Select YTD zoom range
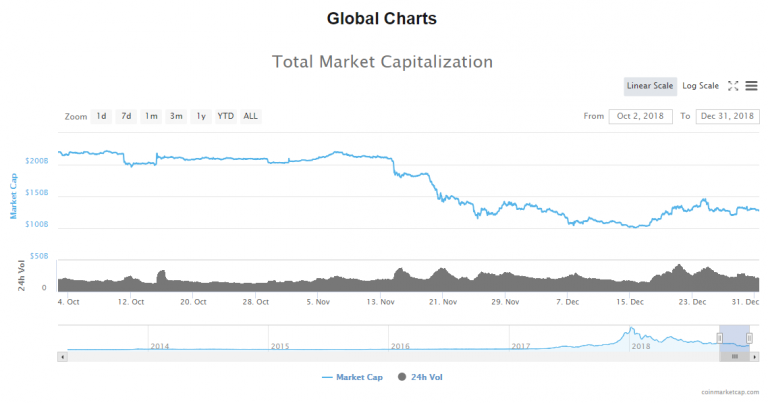The height and width of the screenshot is (403, 768). 226,116
